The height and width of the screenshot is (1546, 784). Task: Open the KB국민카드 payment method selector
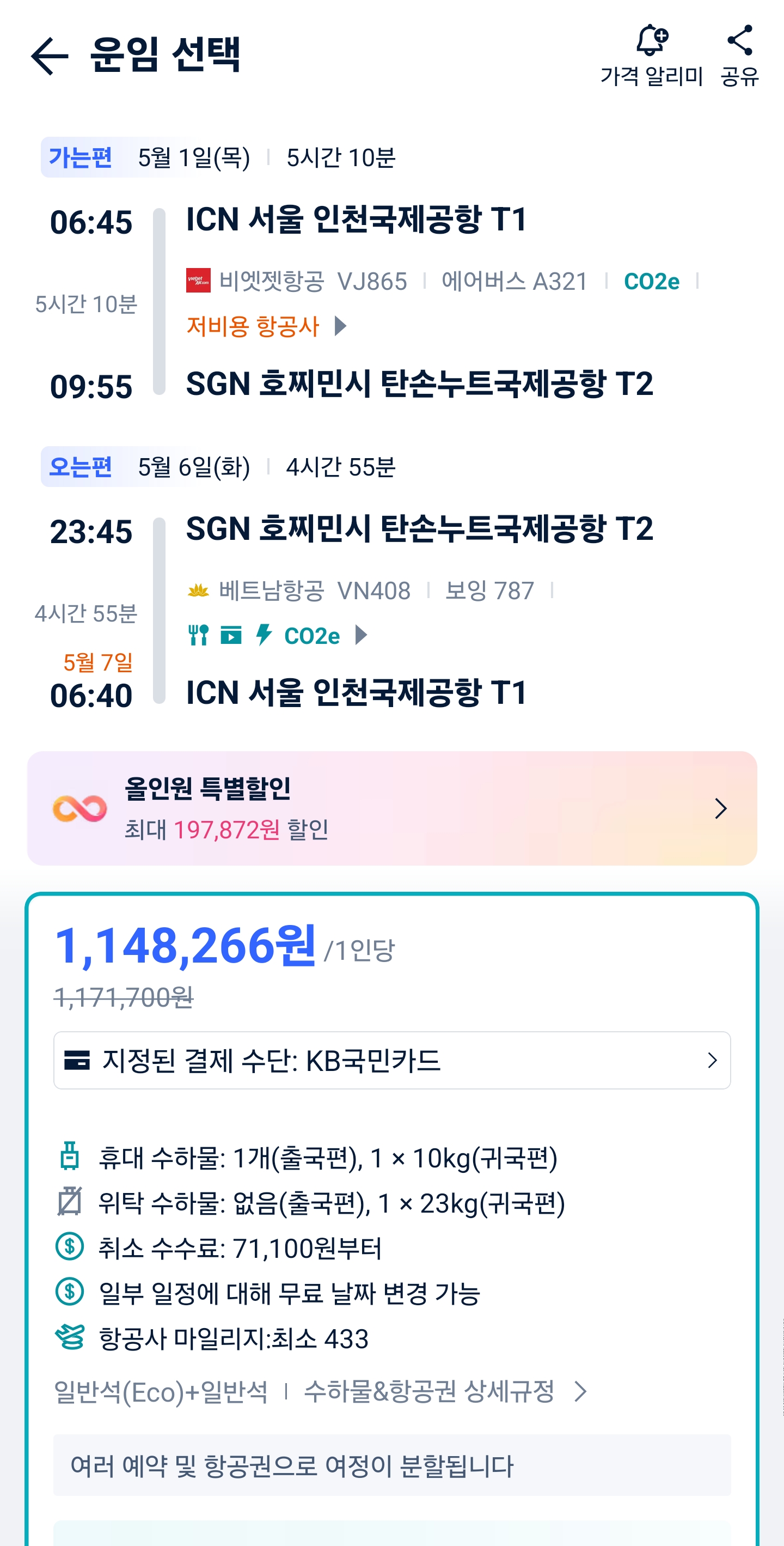(x=391, y=1061)
